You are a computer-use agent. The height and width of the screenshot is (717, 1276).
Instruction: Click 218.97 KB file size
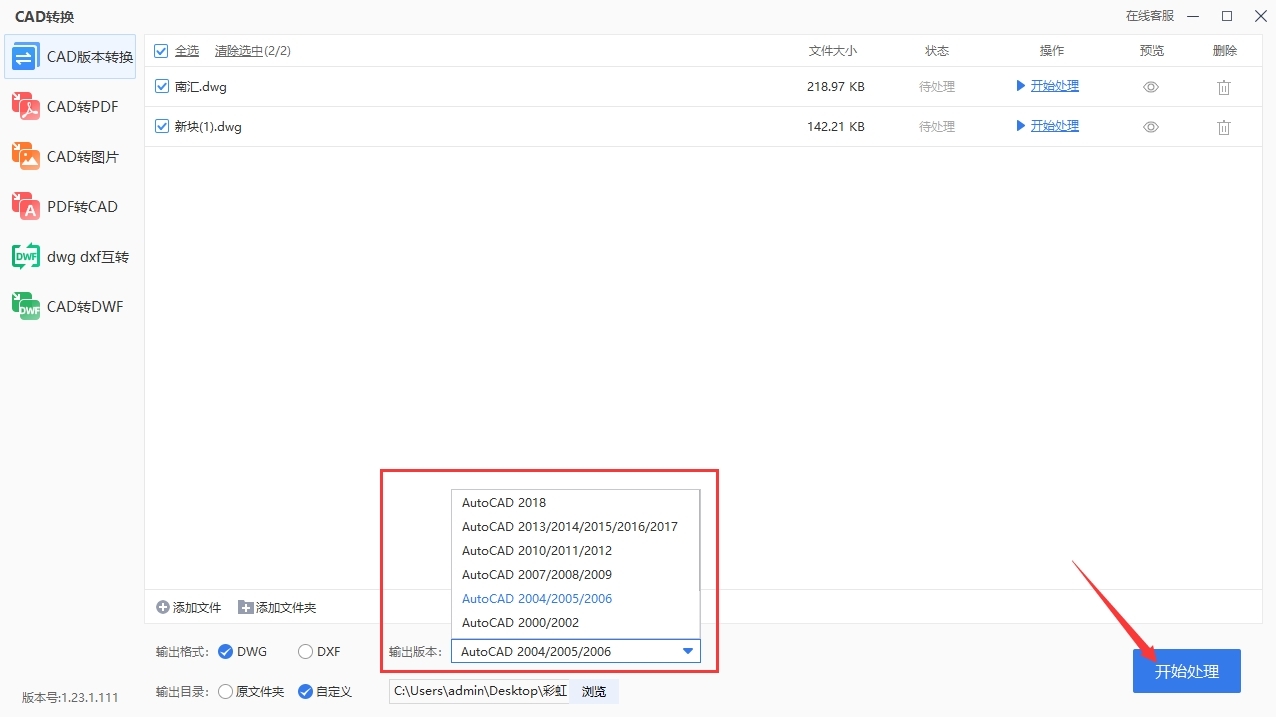coord(836,87)
